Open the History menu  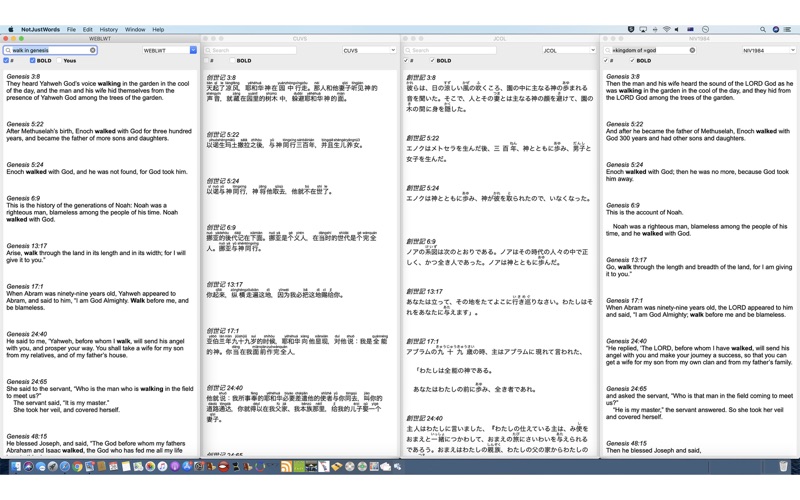pyautogui.click(x=109, y=29)
